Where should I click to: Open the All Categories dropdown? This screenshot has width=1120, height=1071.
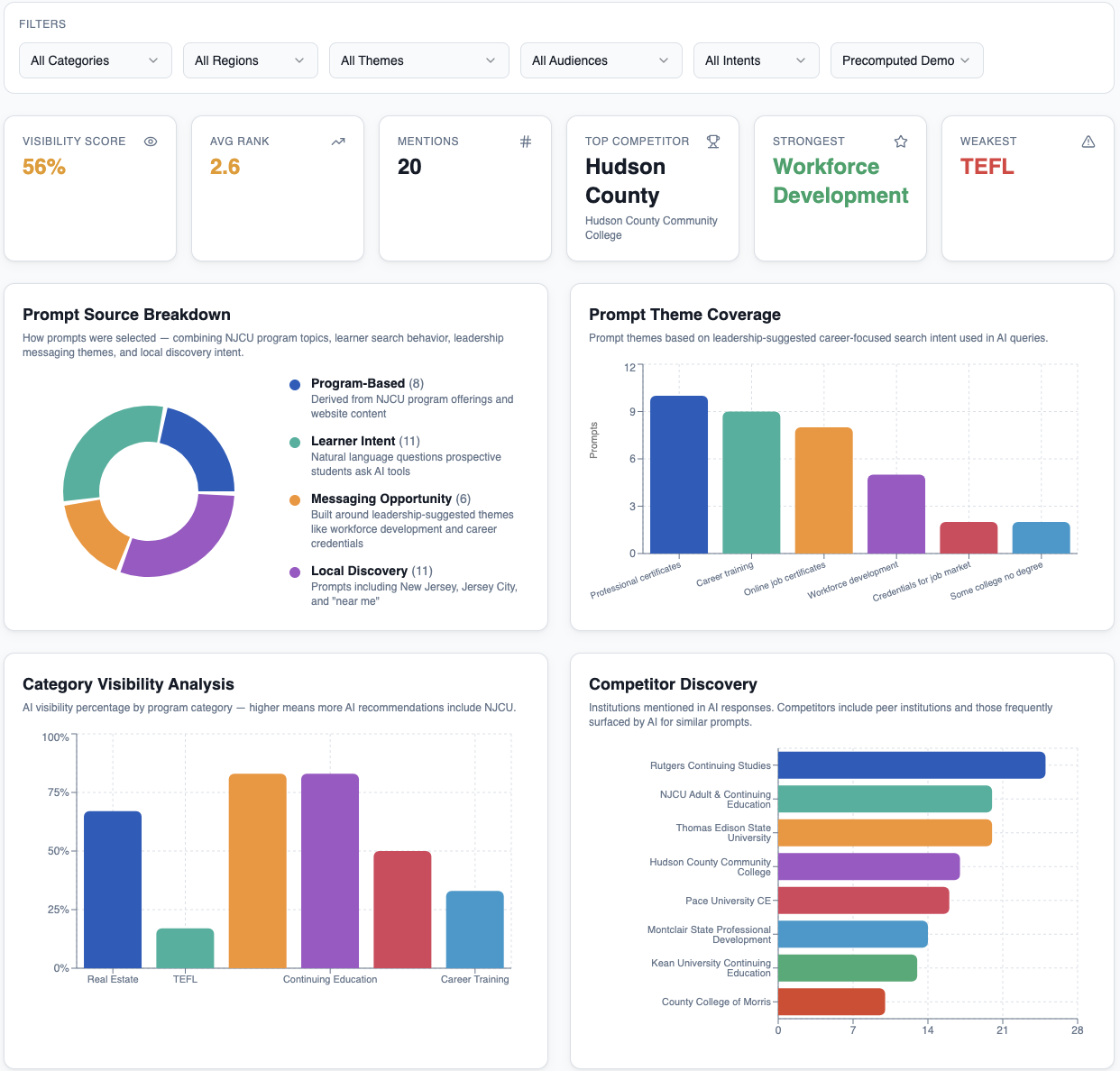95,60
